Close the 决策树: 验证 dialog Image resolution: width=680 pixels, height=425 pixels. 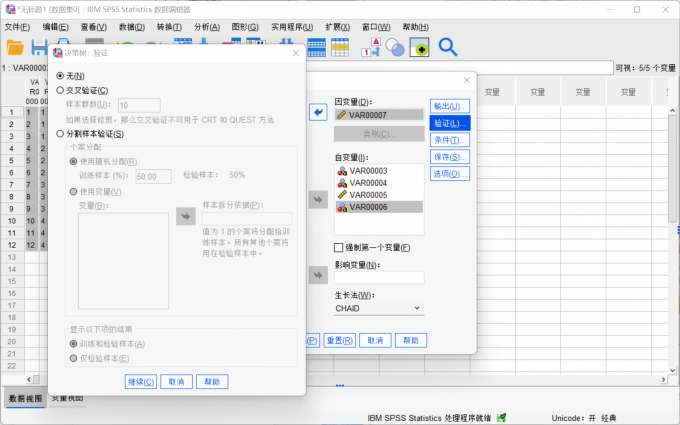pos(296,53)
